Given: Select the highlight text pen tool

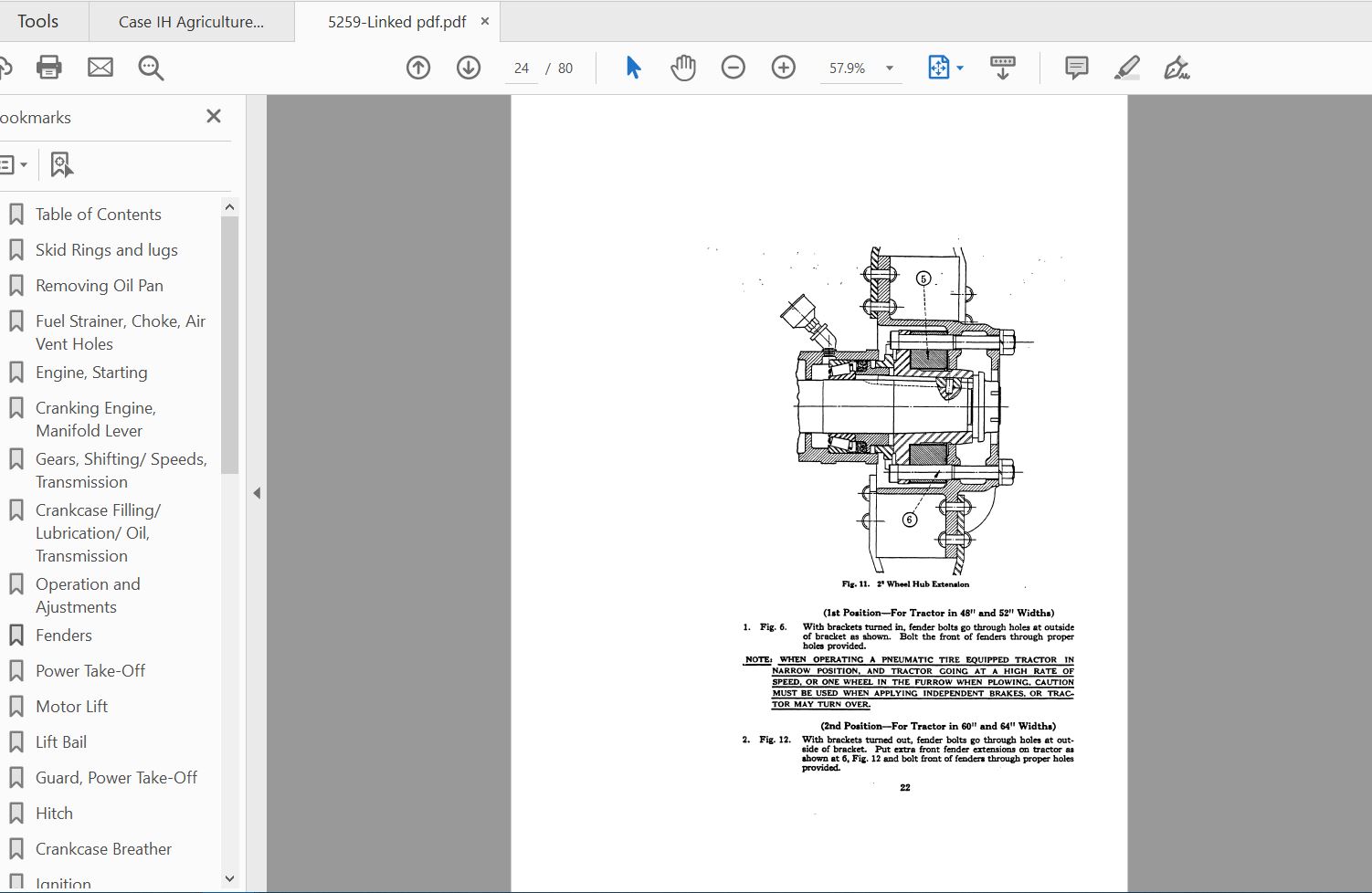Looking at the screenshot, I should coord(1127,68).
